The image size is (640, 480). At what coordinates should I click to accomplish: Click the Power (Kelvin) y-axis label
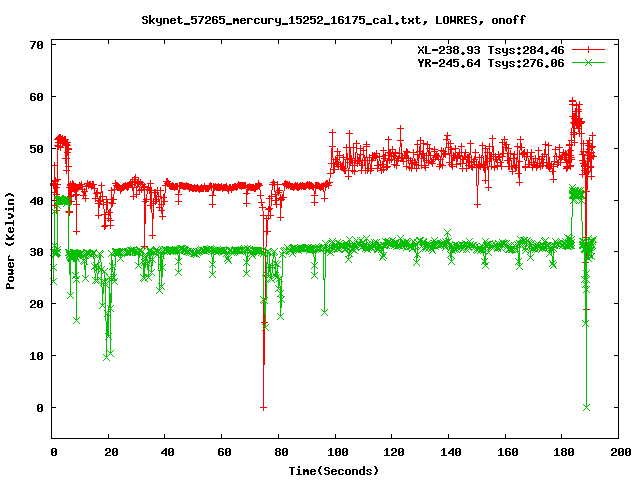click(x=11, y=241)
